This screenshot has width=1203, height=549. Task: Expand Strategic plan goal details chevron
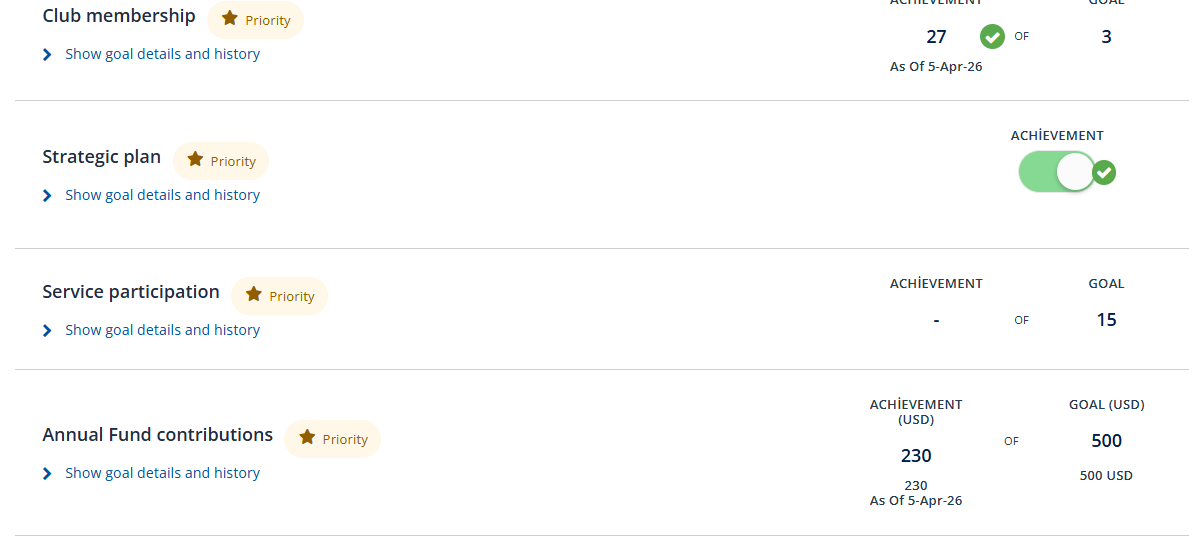pyautogui.click(x=47, y=196)
